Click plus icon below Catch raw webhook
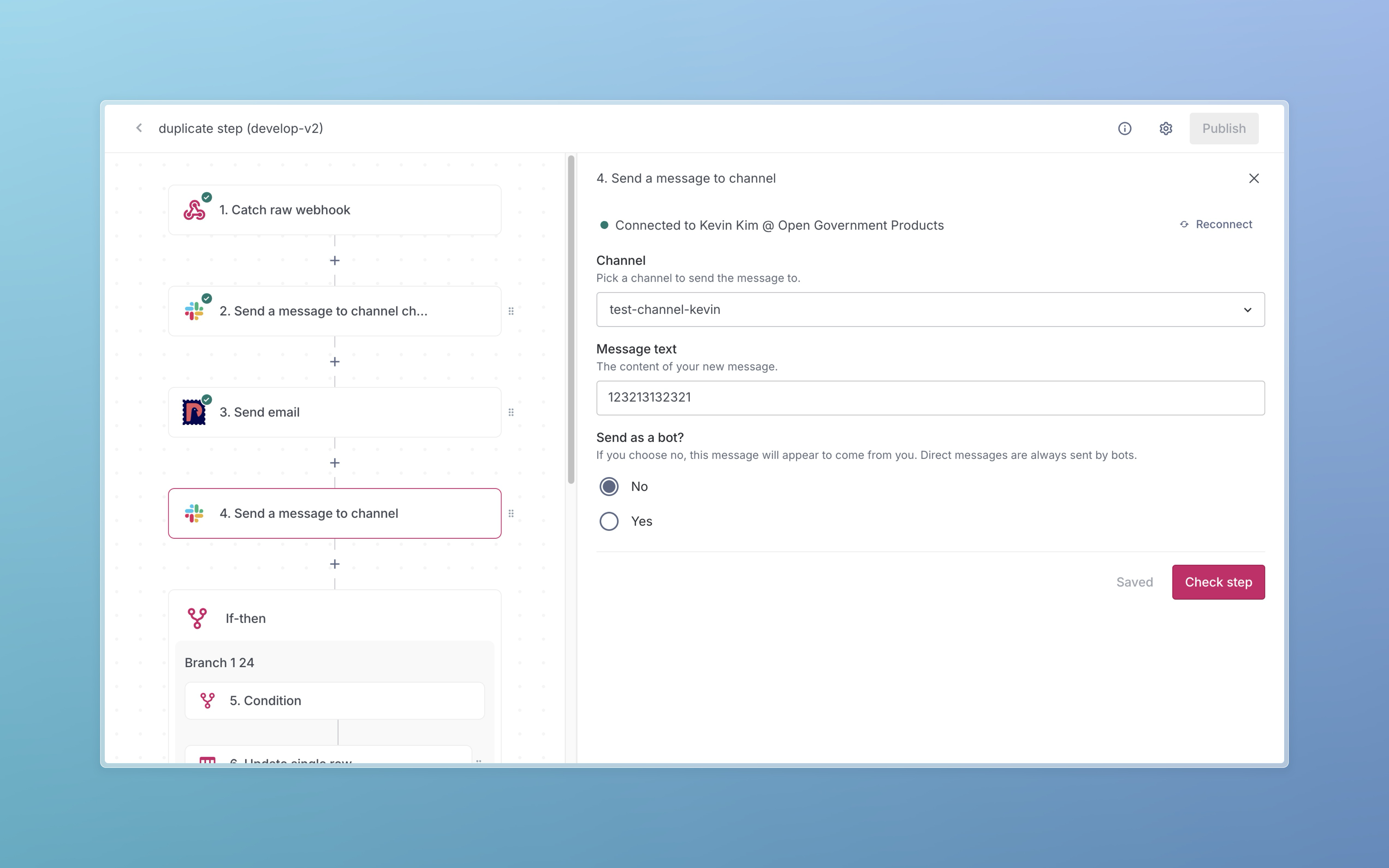This screenshot has height=868, width=1389. coord(335,261)
